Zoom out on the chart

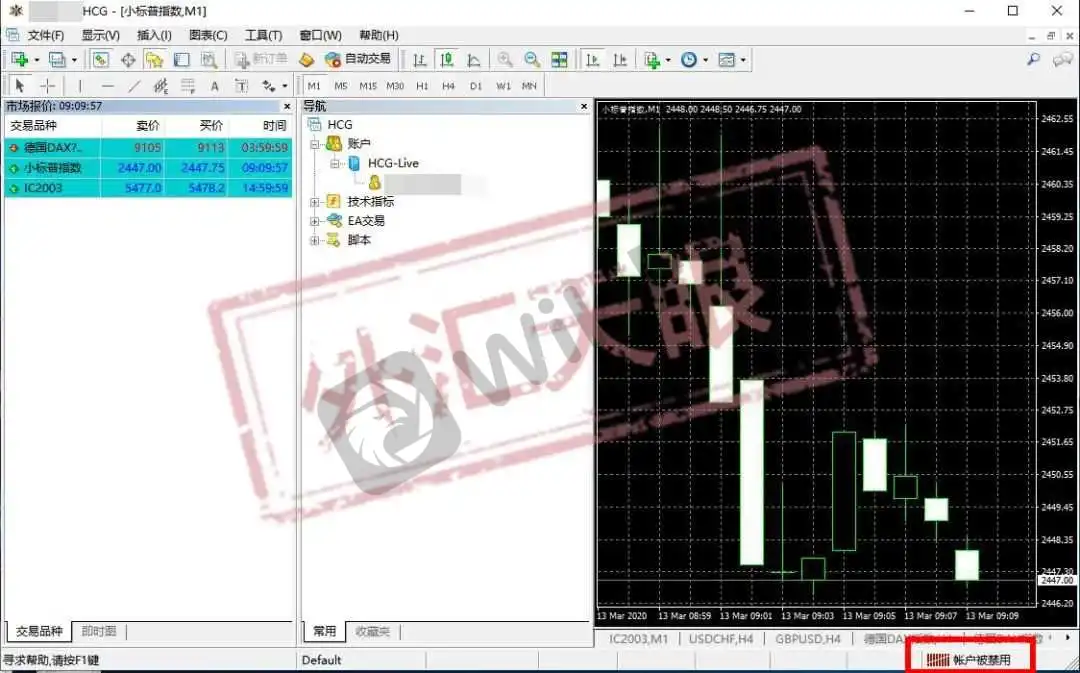click(532, 60)
